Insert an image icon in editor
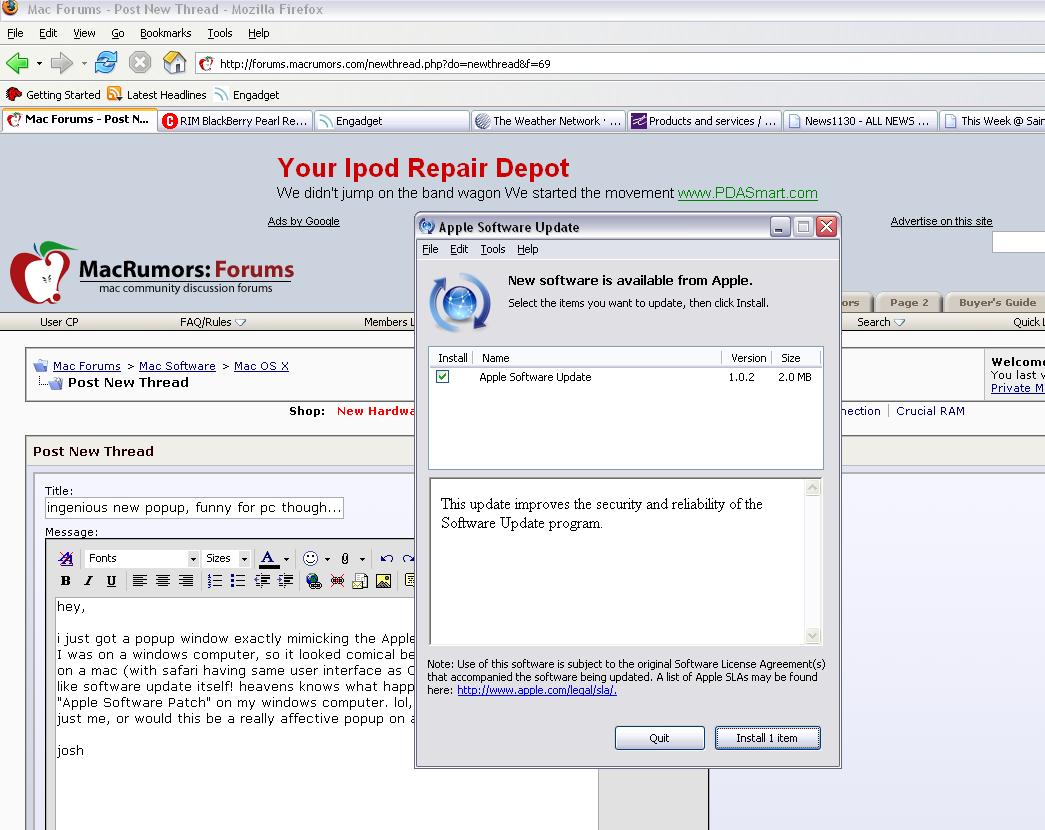The image size is (1045, 830). pos(383,581)
